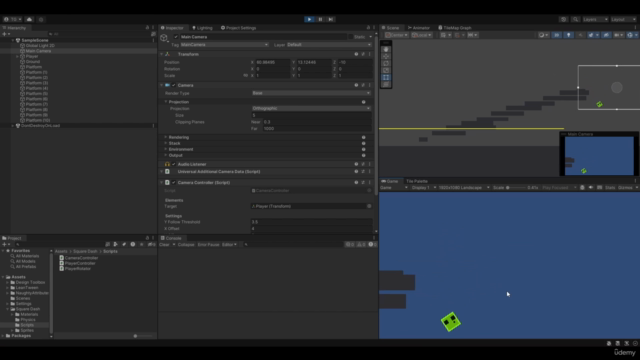Lock the Hierarchy panel
640x360 pixels.
click(x=147, y=28)
